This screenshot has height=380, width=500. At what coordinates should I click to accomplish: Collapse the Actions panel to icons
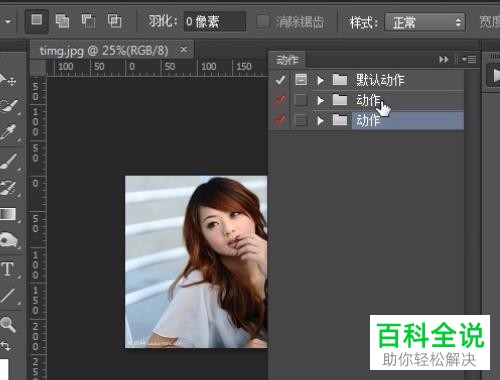coord(443,60)
